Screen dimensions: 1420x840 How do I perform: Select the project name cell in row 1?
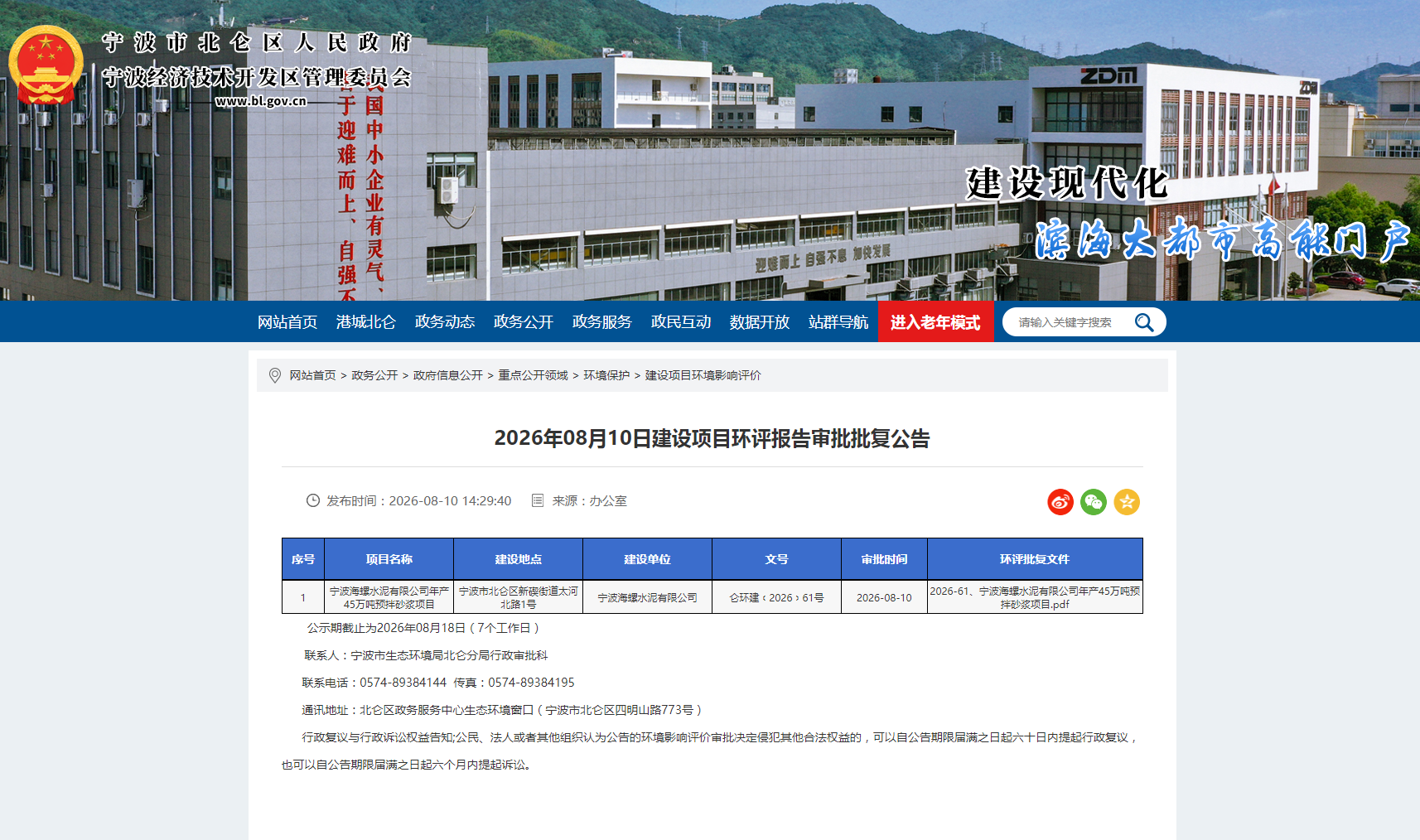pos(389,597)
